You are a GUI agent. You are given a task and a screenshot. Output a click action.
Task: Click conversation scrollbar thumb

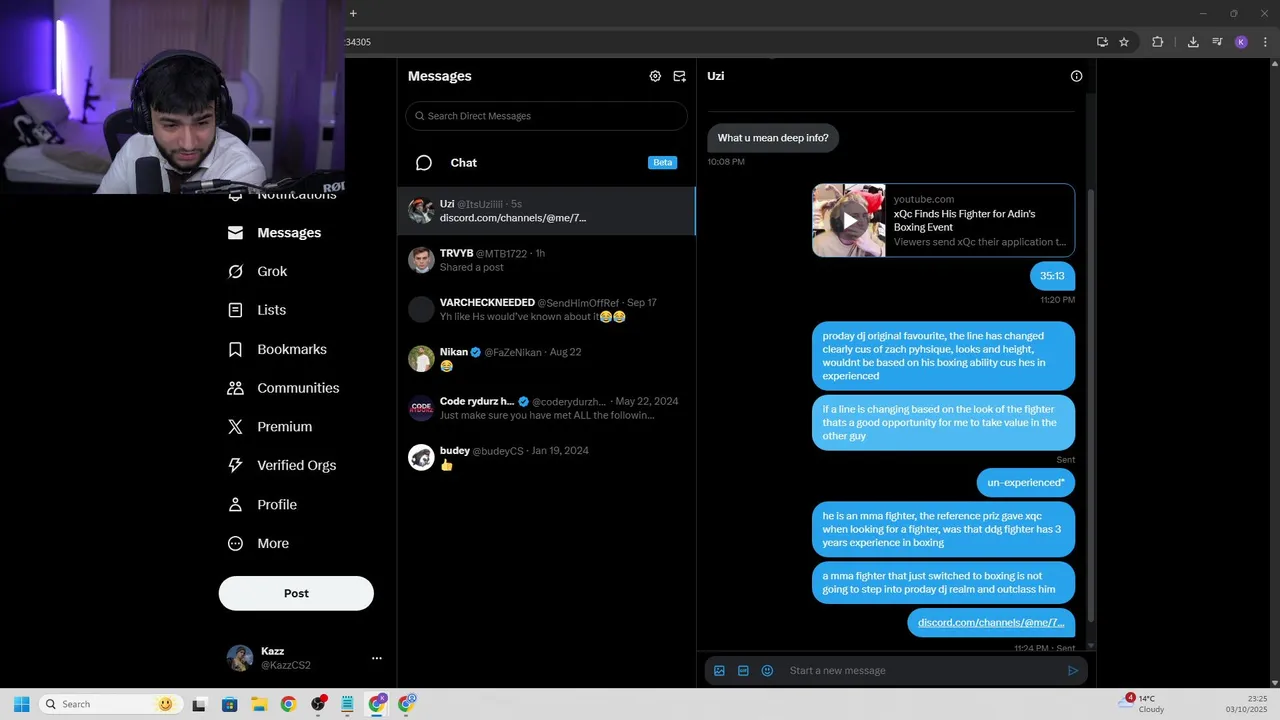1091,405
